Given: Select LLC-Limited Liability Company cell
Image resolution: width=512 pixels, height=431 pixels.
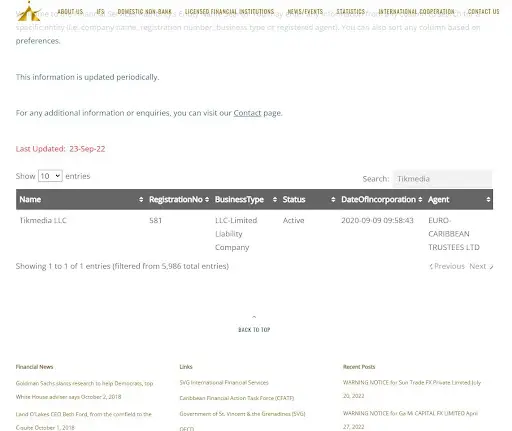Looking at the screenshot, I should pos(236,234).
